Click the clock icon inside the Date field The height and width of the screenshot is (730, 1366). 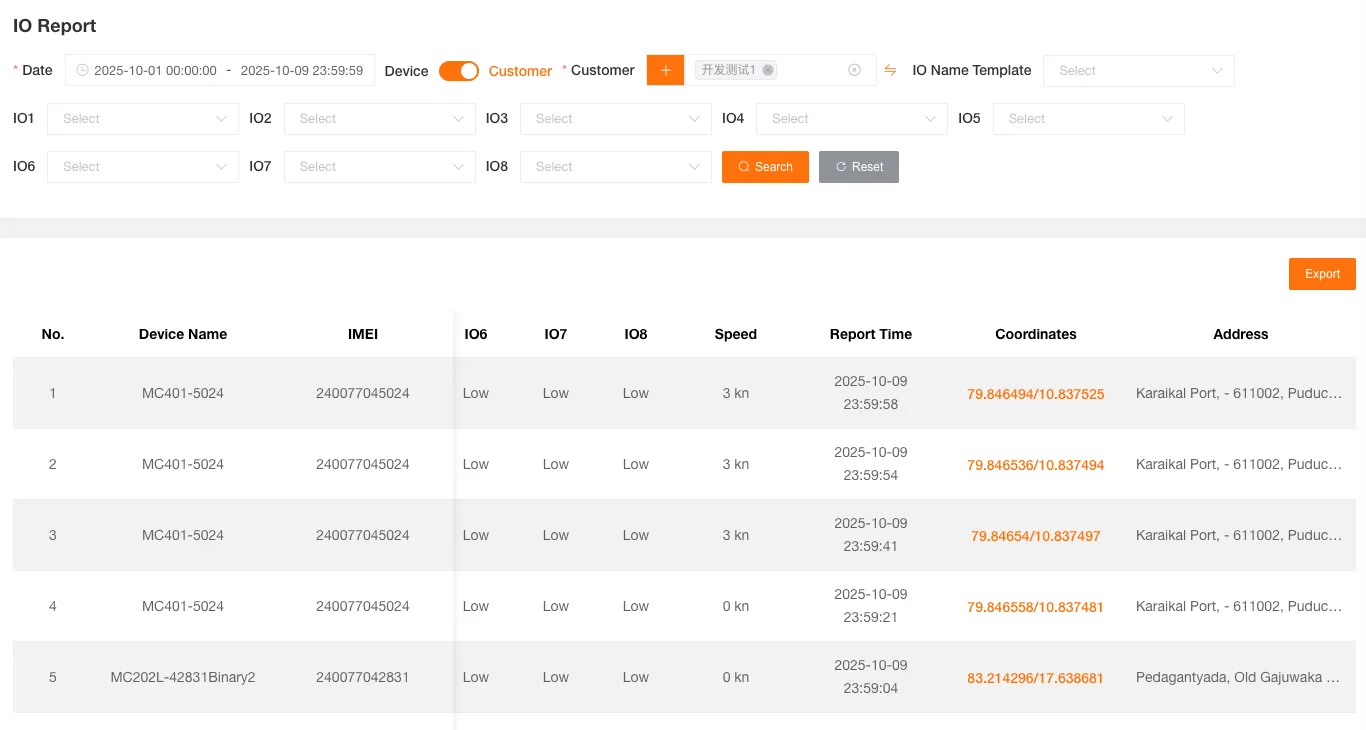click(80, 70)
